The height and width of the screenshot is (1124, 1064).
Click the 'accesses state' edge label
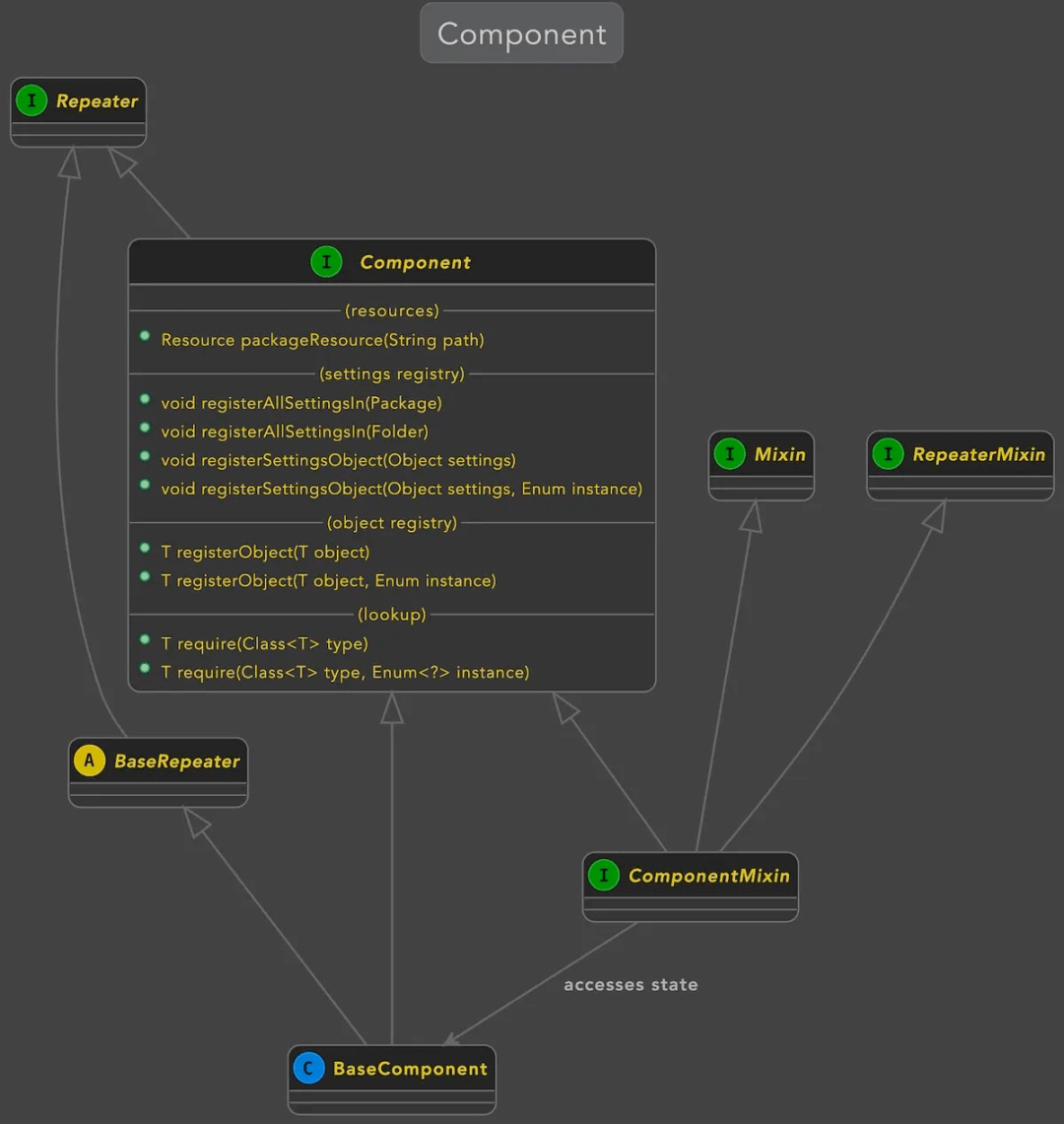[x=631, y=985]
